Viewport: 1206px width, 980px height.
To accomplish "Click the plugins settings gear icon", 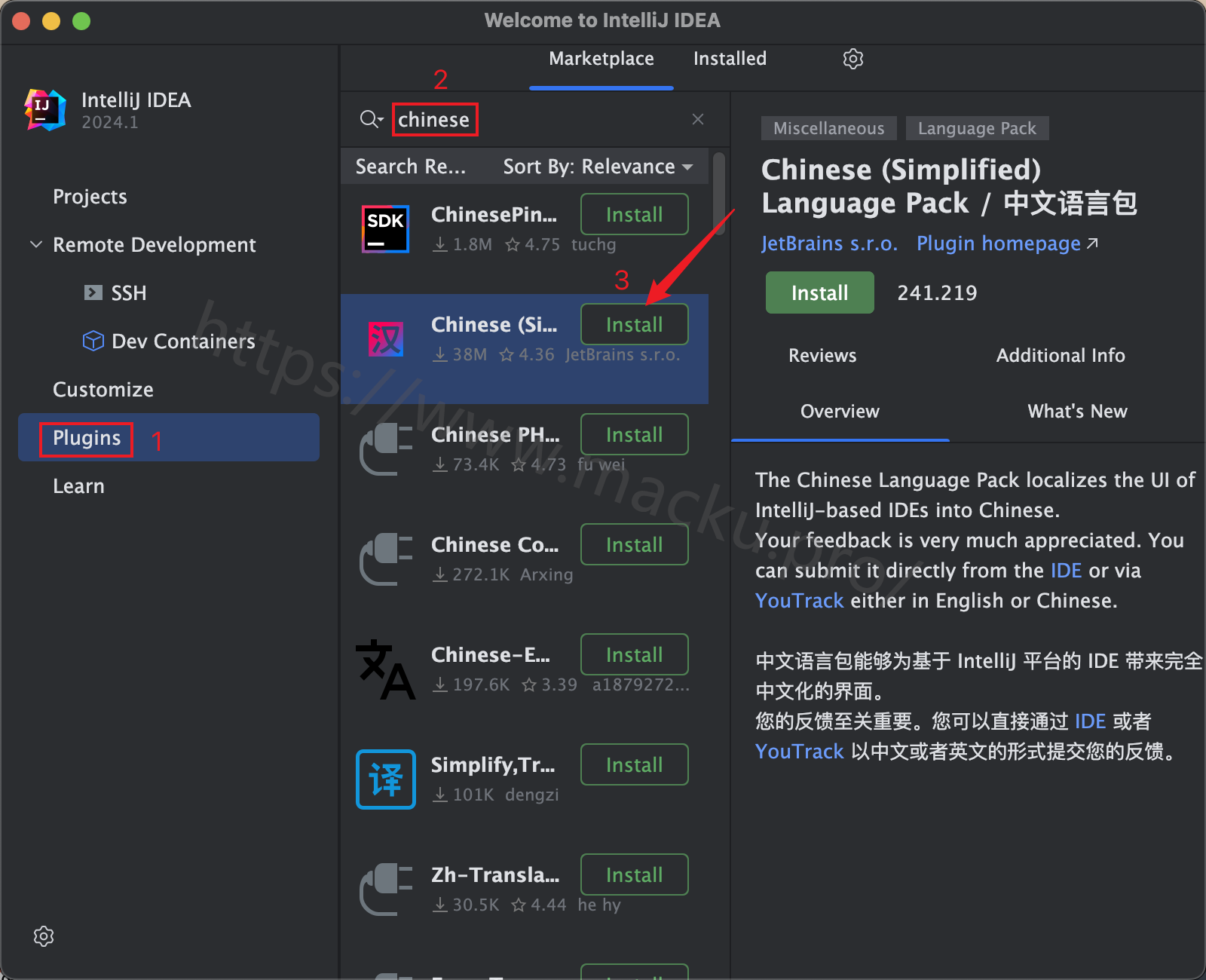I will pos(852,59).
